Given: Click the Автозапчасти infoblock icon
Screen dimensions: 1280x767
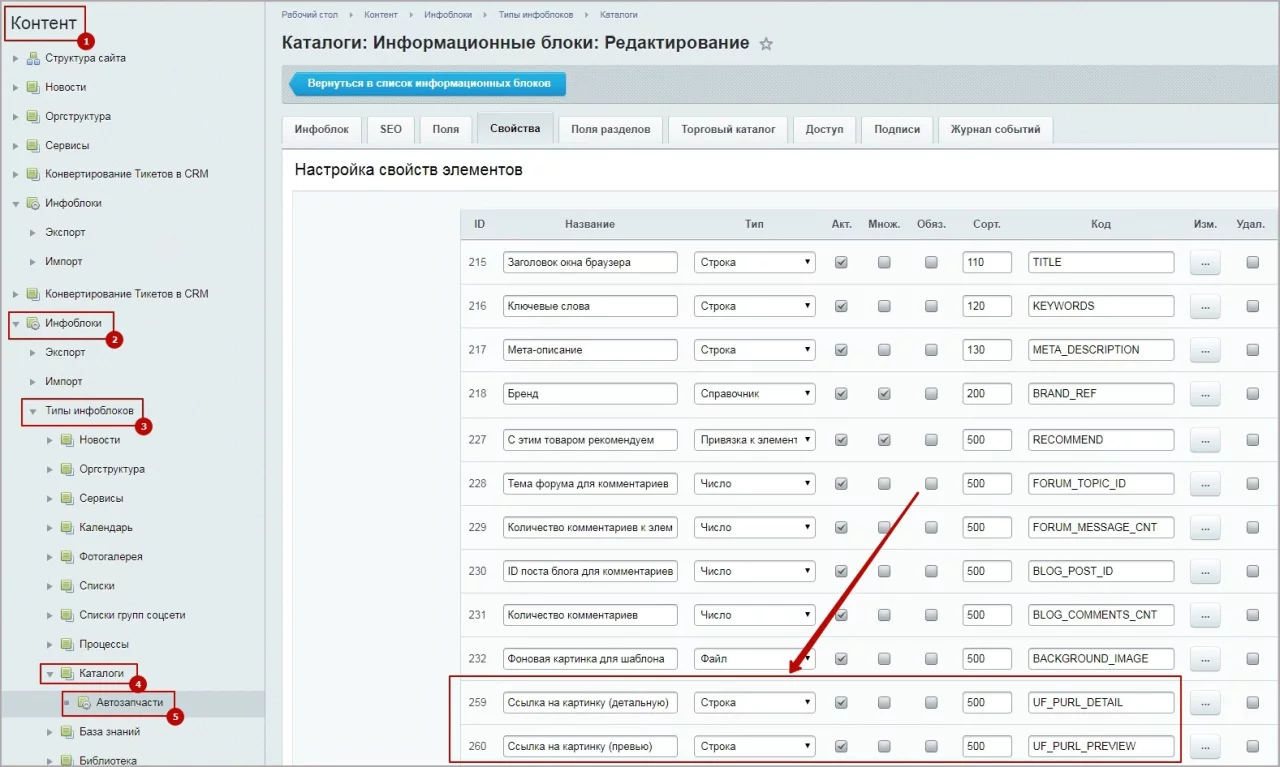Looking at the screenshot, I should coord(85,703).
